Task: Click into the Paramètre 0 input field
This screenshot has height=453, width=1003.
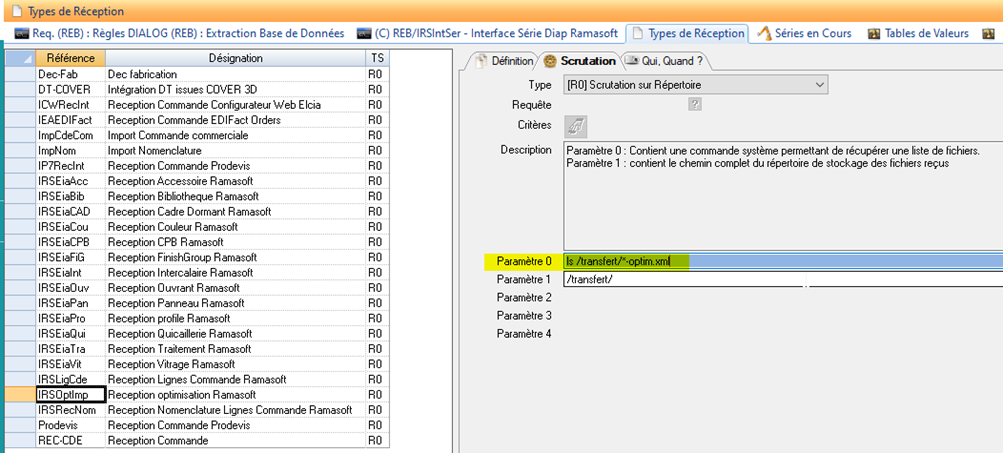Action: (x=780, y=262)
